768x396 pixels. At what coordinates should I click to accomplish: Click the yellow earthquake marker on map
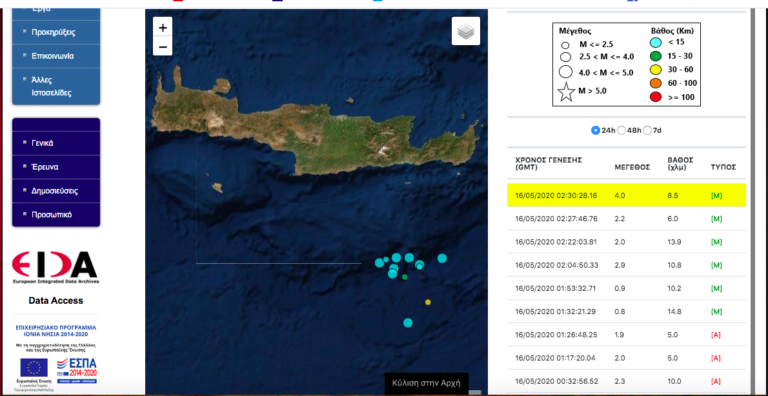point(428,302)
